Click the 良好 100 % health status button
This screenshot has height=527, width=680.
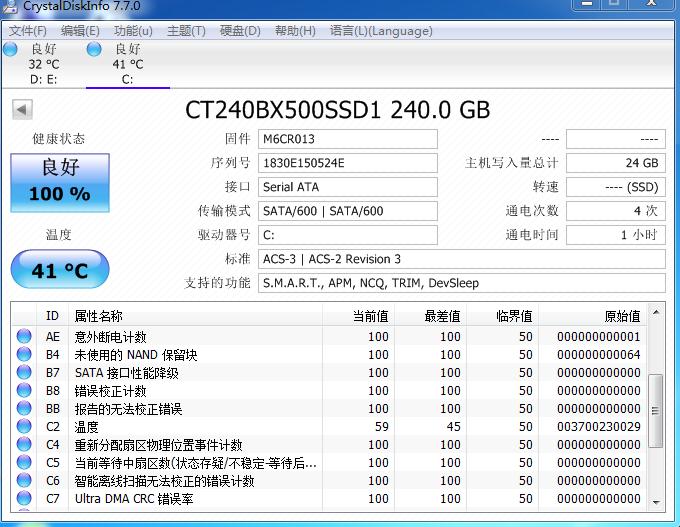60,183
